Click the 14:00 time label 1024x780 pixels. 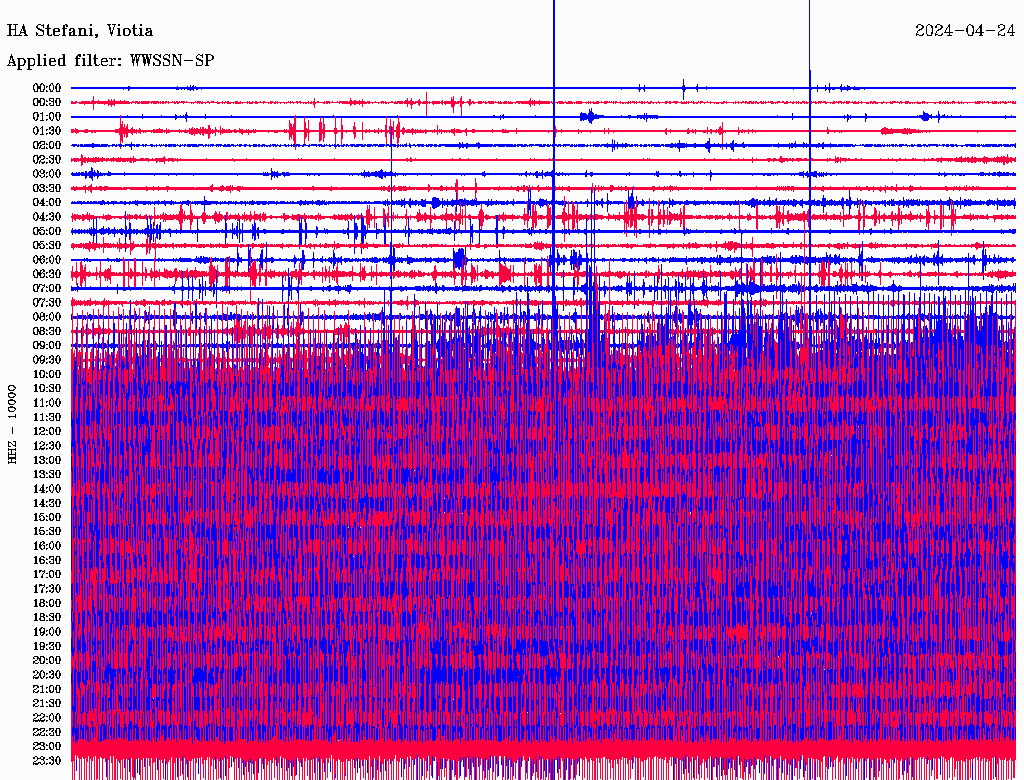click(47, 489)
